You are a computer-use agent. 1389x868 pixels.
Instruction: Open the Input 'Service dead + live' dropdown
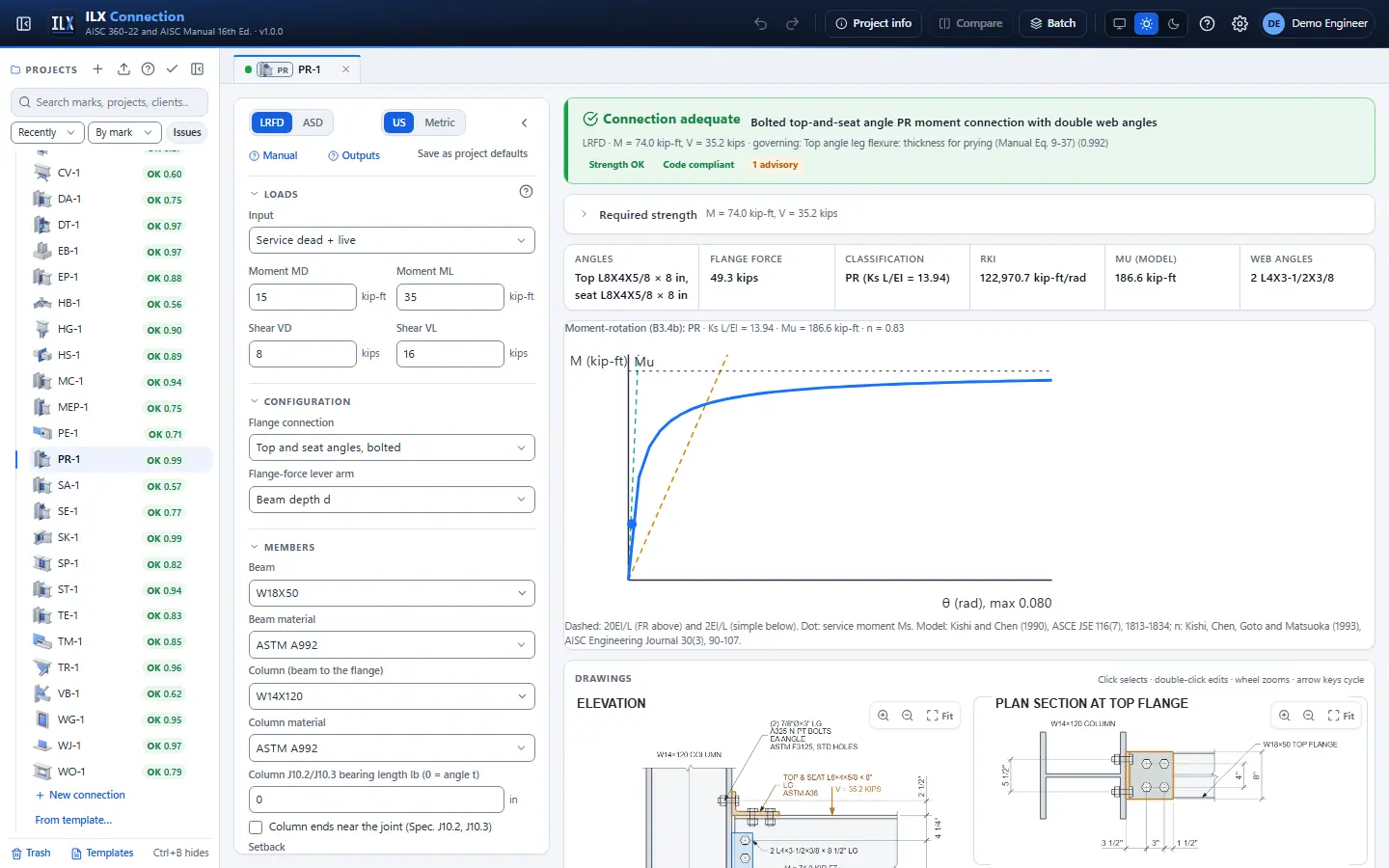(392, 240)
